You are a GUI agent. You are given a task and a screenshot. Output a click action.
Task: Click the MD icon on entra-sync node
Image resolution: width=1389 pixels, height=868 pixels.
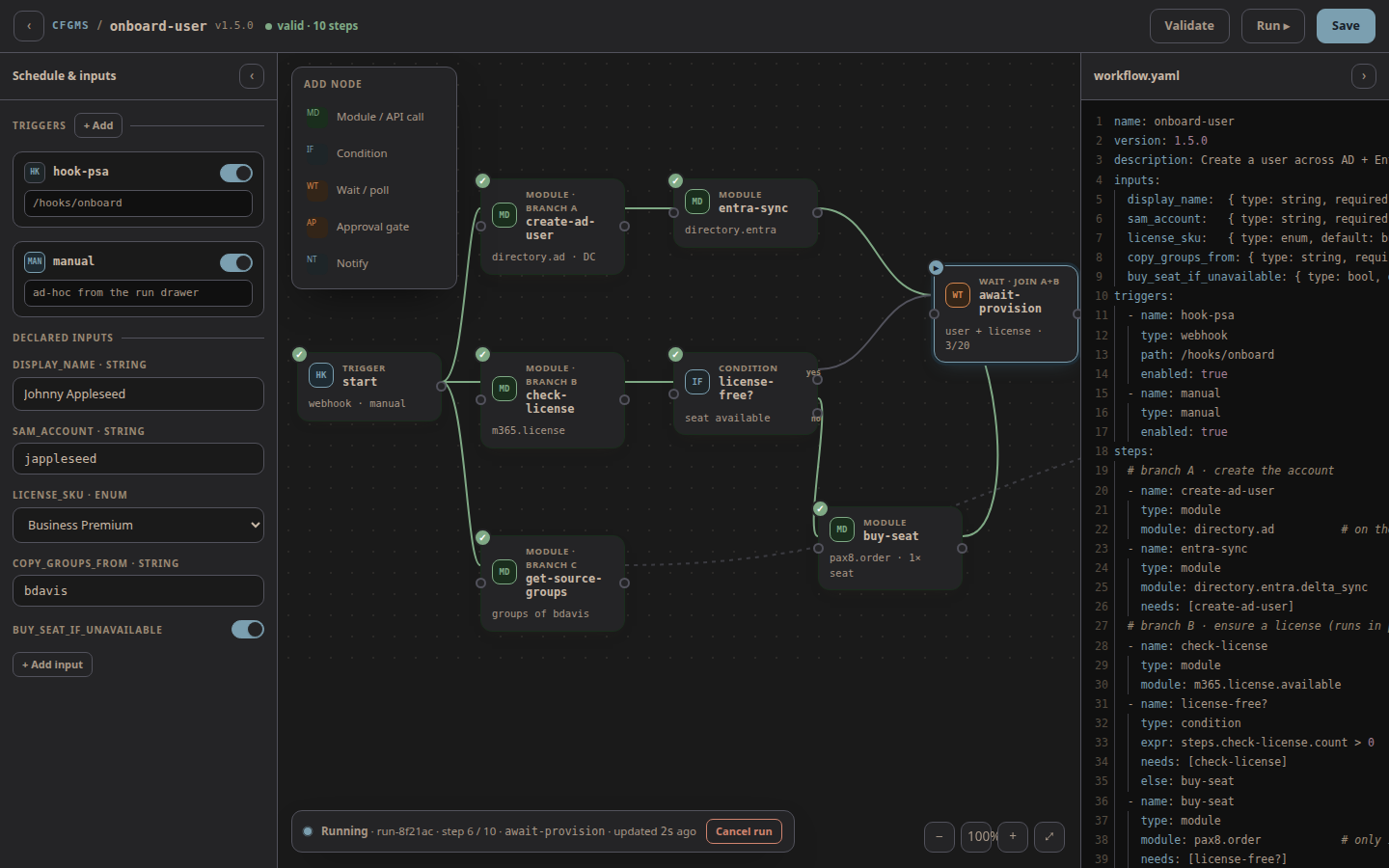tap(697, 202)
